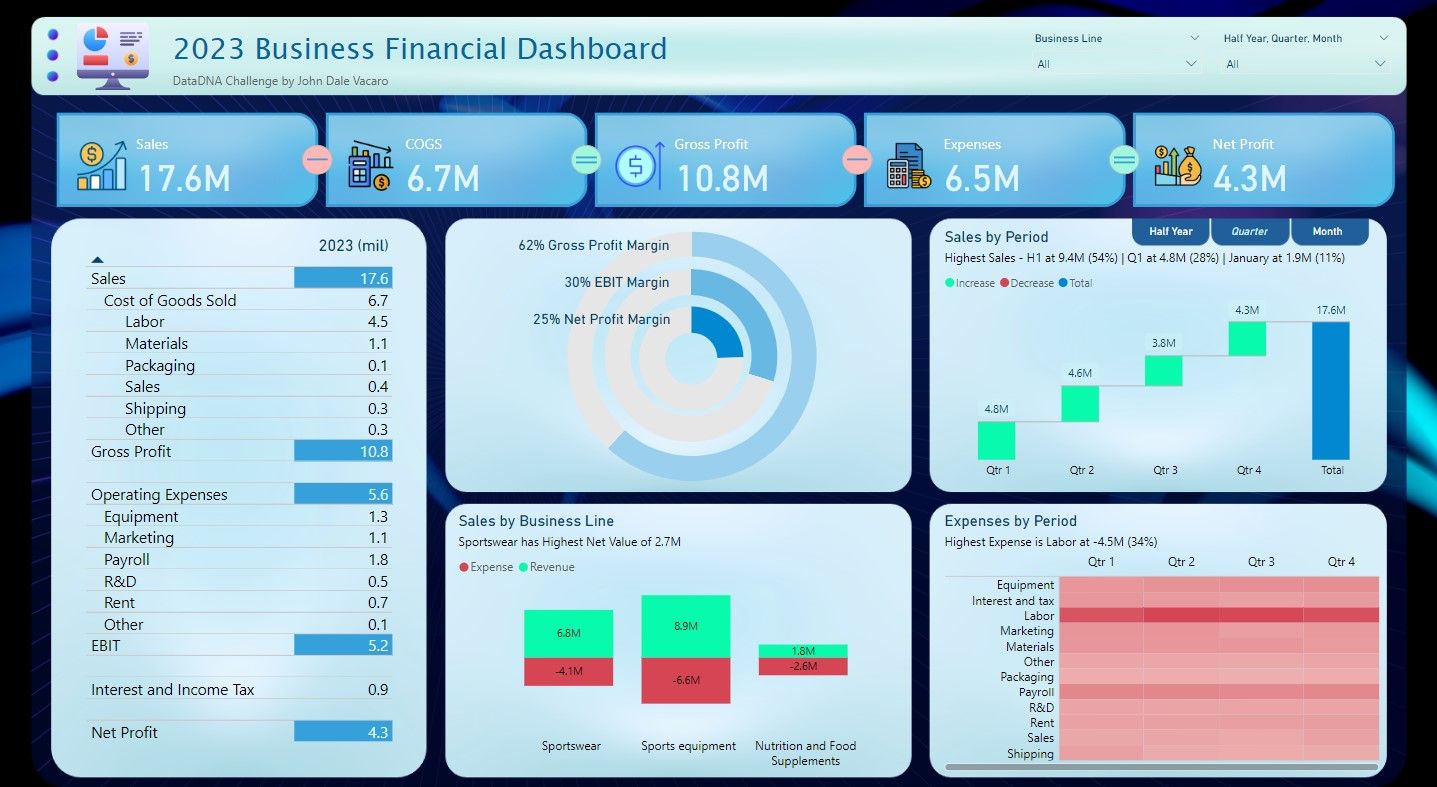Click the Total bar in waterfall chart
Image resolution: width=1437 pixels, height=787 pixels.
[1330, 390]
